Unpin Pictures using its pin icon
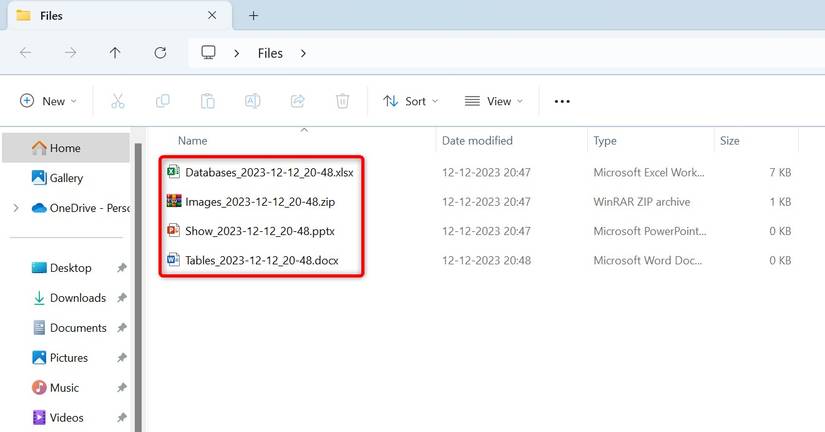This screenshot has width=825, height=432. (122, 358)
